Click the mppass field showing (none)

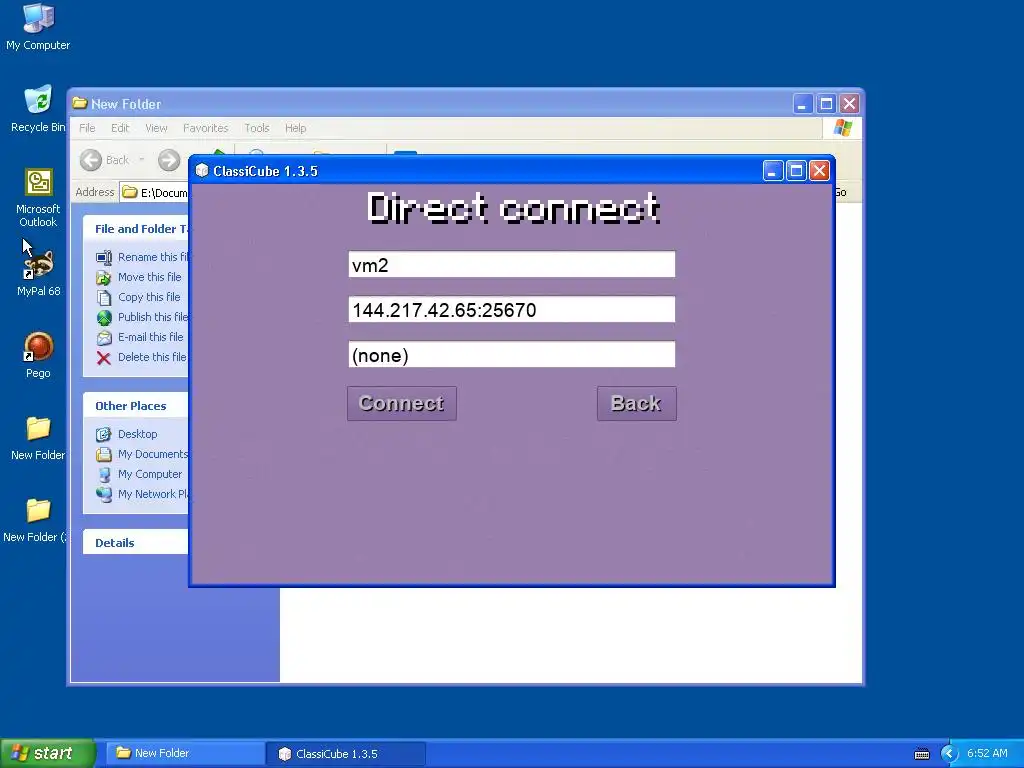(511, 355)
